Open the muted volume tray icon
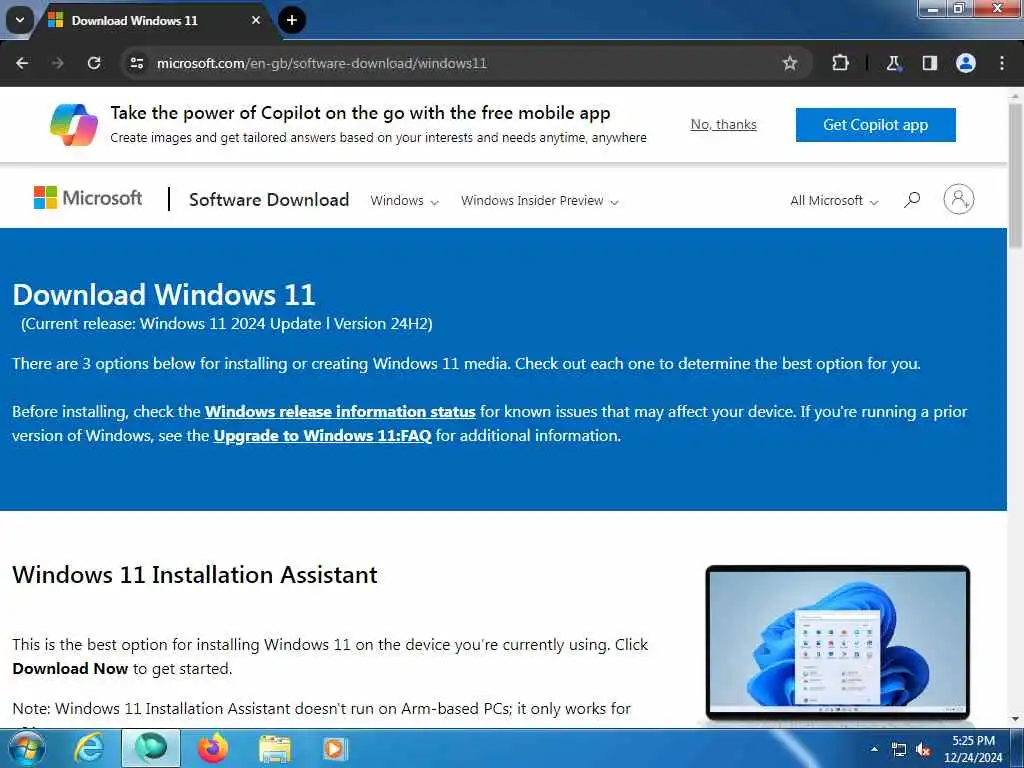The height and width of the screenshot is (768, 1024). click(x=923, y=750)
